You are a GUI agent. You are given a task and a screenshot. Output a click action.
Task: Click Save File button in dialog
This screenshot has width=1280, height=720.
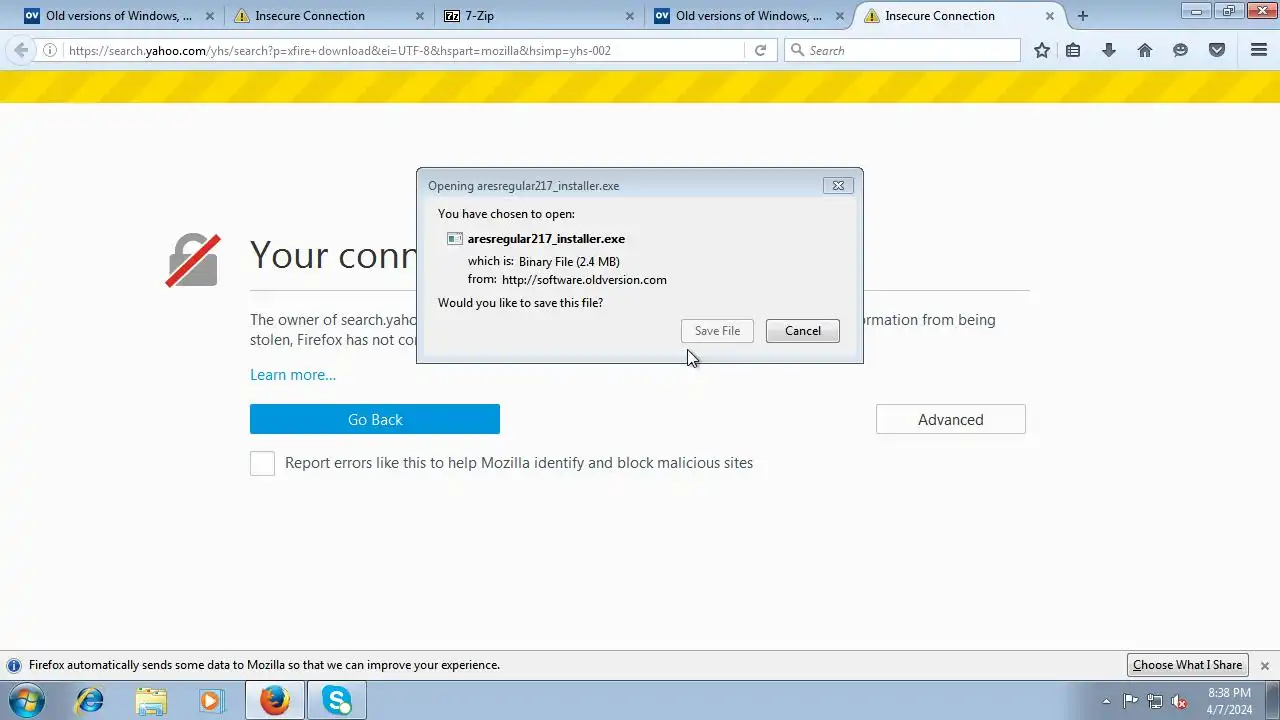[x=717, y=331]
